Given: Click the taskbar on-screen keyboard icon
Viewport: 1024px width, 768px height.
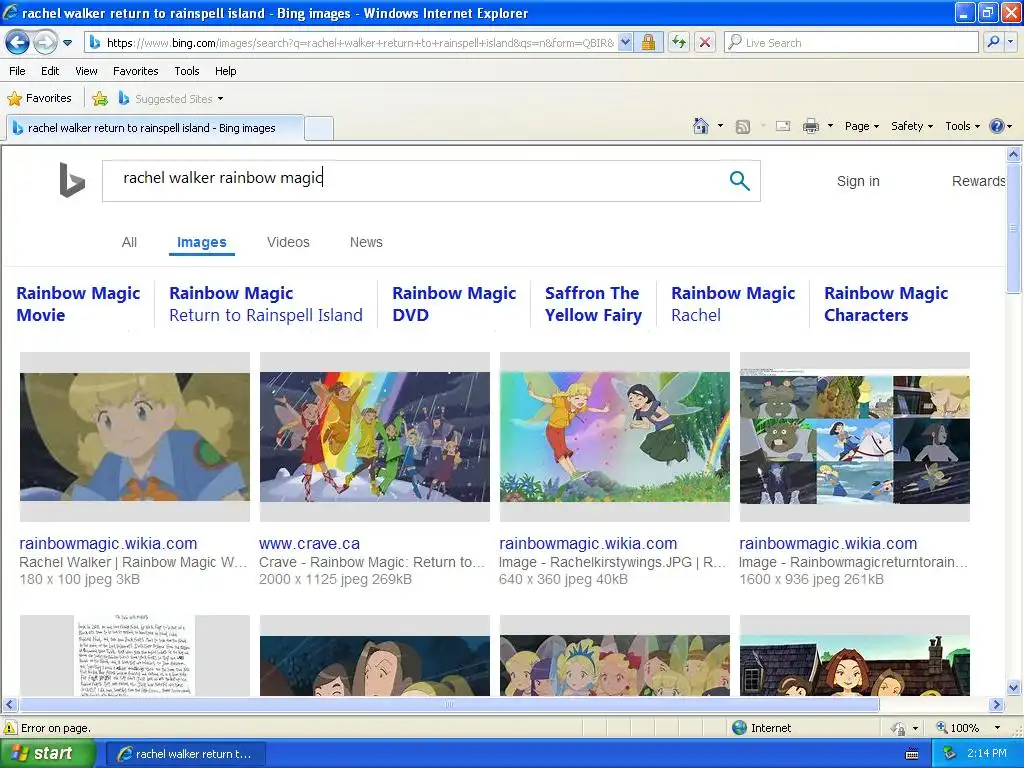Looking at the screenshot, I should (x=912, y=754).
